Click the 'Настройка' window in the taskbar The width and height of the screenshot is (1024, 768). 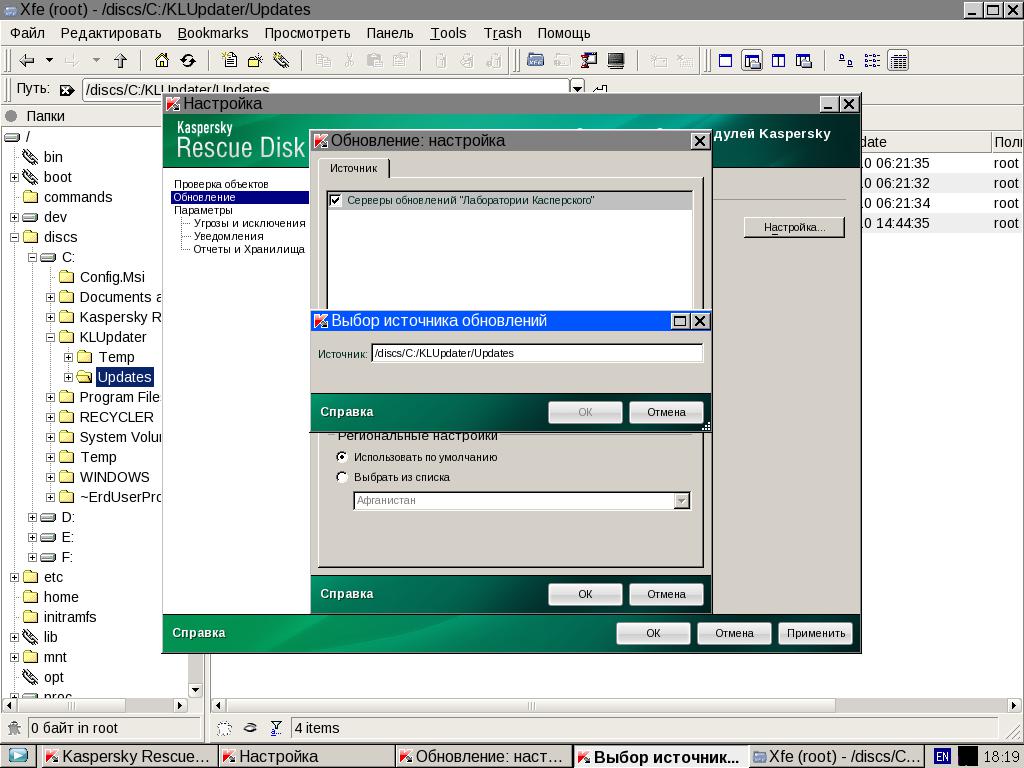(x=305, y=756)
